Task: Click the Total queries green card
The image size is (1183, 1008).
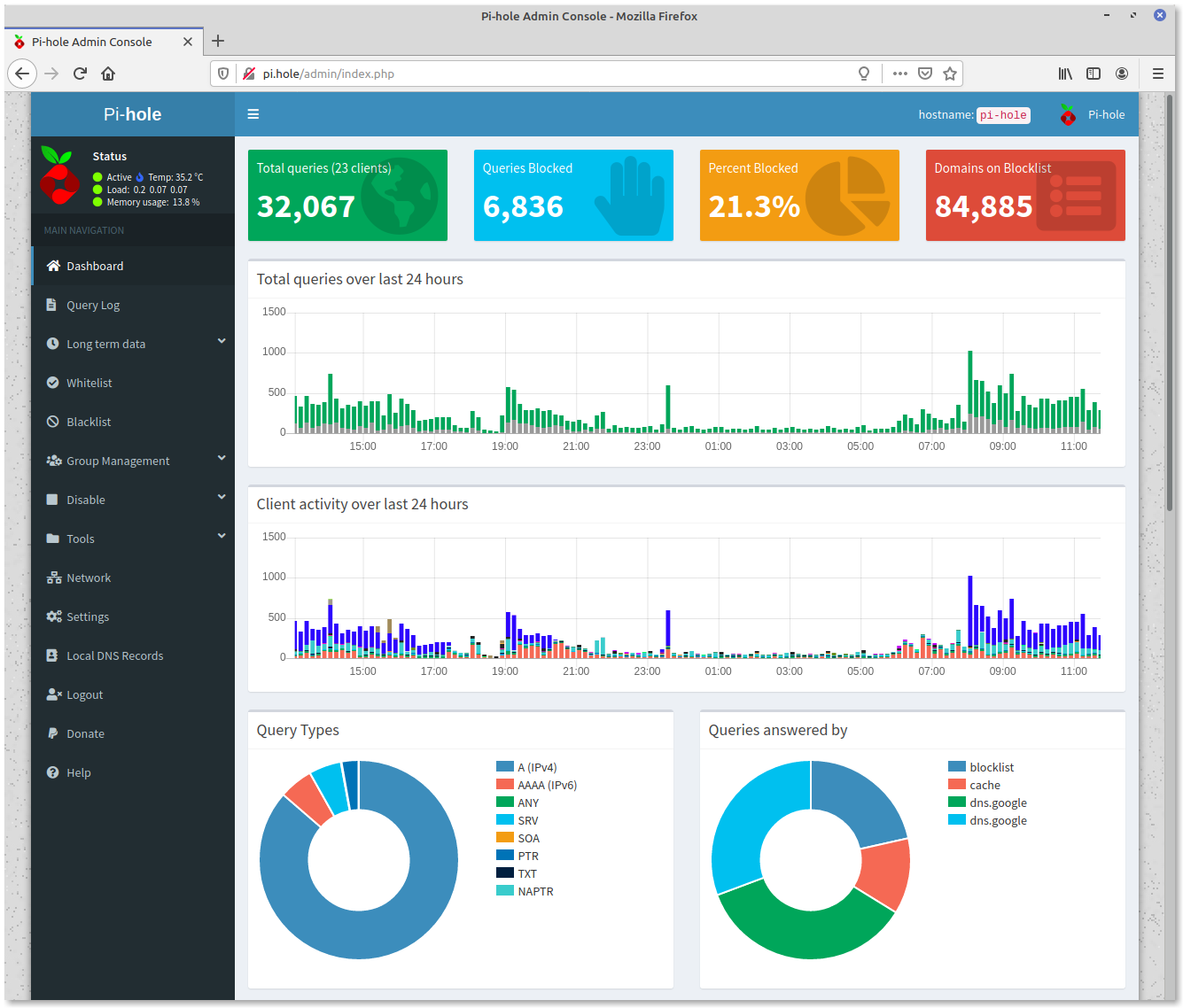Action: point(347,195)
